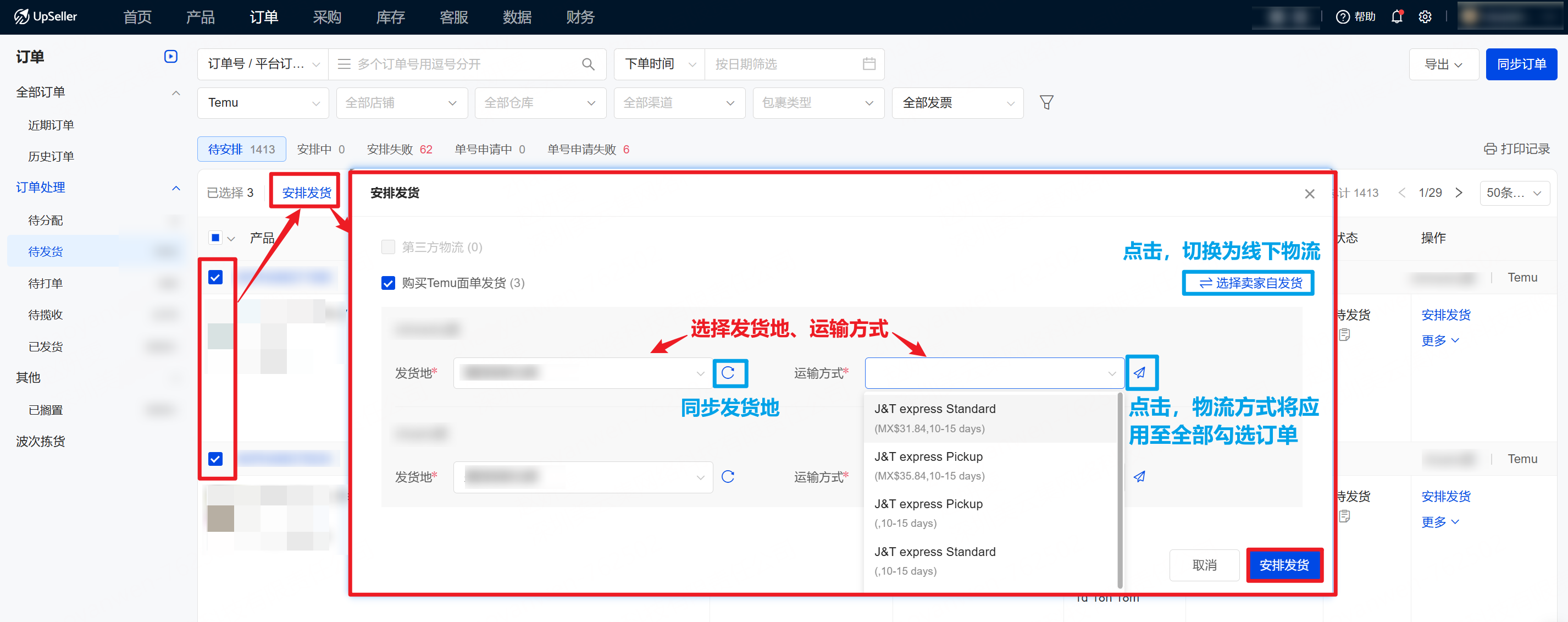
Task: Expand the 运输方式 shipping method dropdown
Action: tap(993, 373)
